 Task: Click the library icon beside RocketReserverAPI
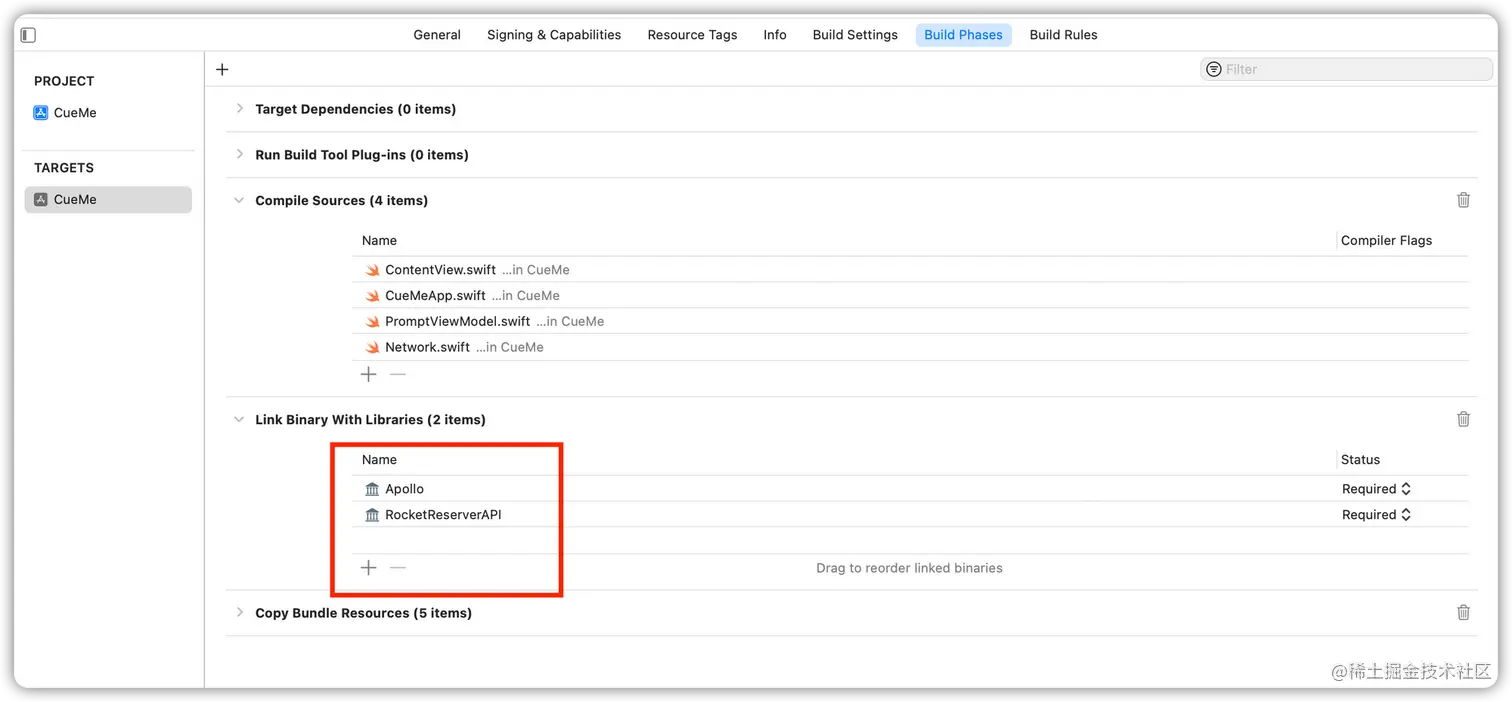coord(372,515)
